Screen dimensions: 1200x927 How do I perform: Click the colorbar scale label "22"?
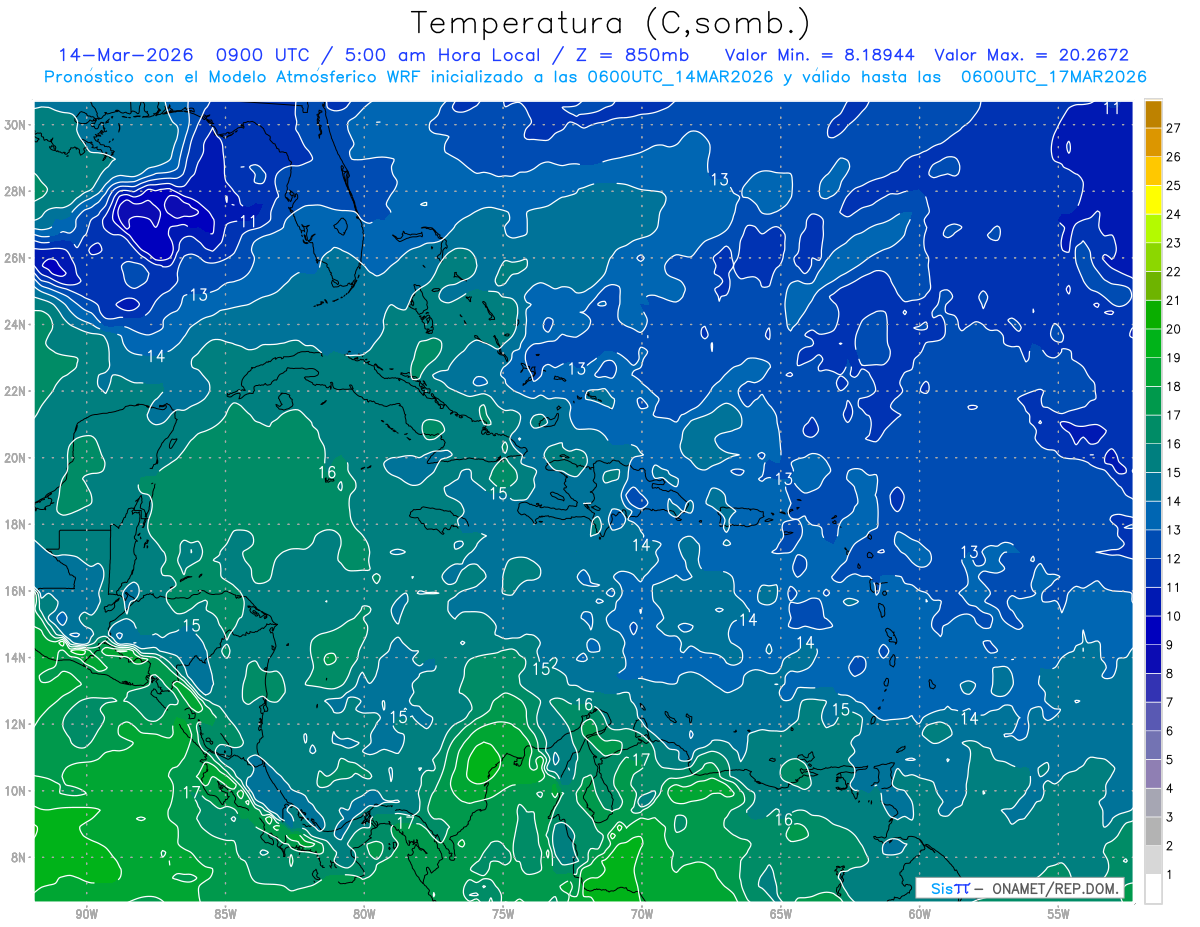(1174, 272)
